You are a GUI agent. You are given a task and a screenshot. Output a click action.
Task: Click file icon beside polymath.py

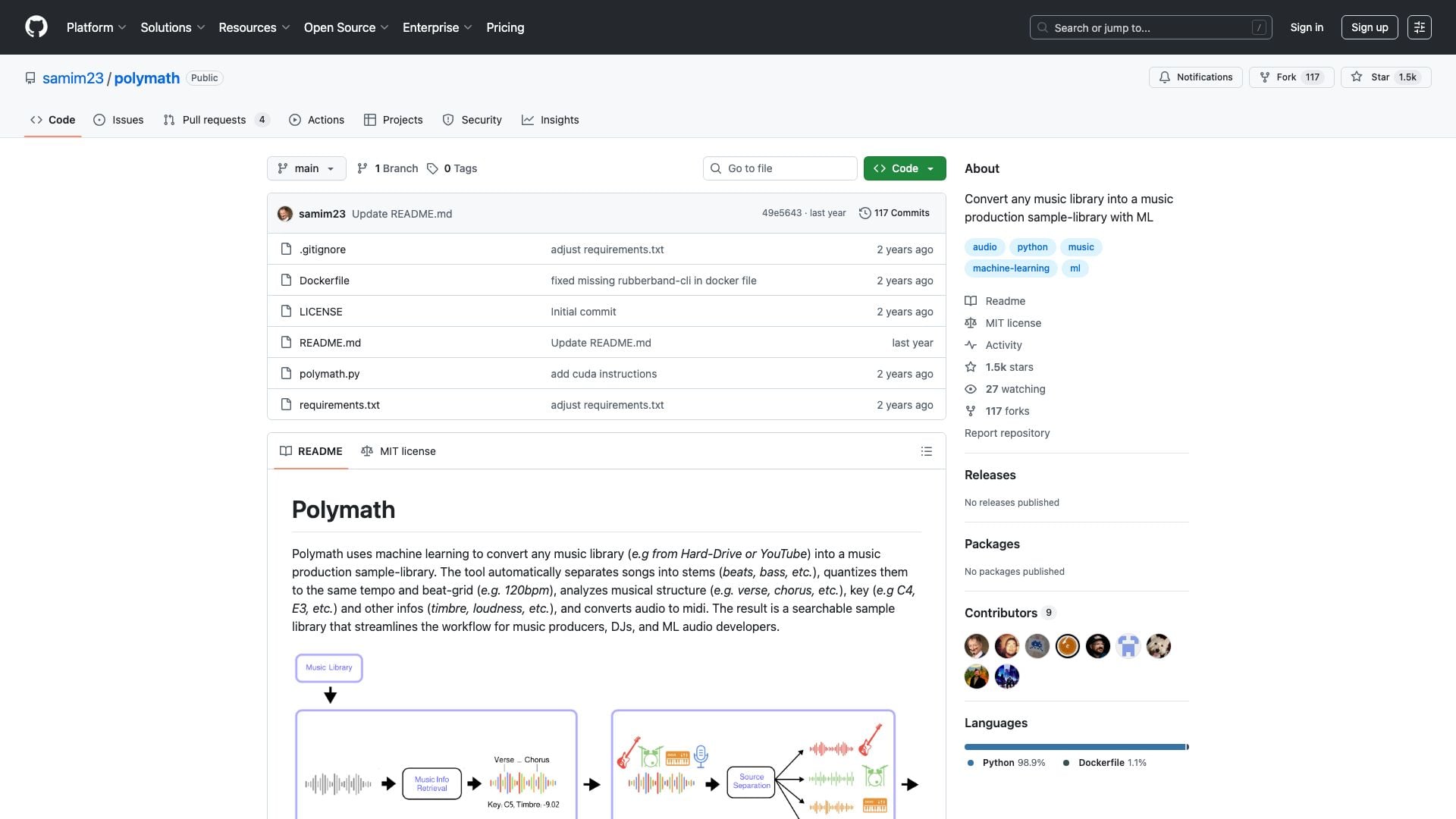286,373
